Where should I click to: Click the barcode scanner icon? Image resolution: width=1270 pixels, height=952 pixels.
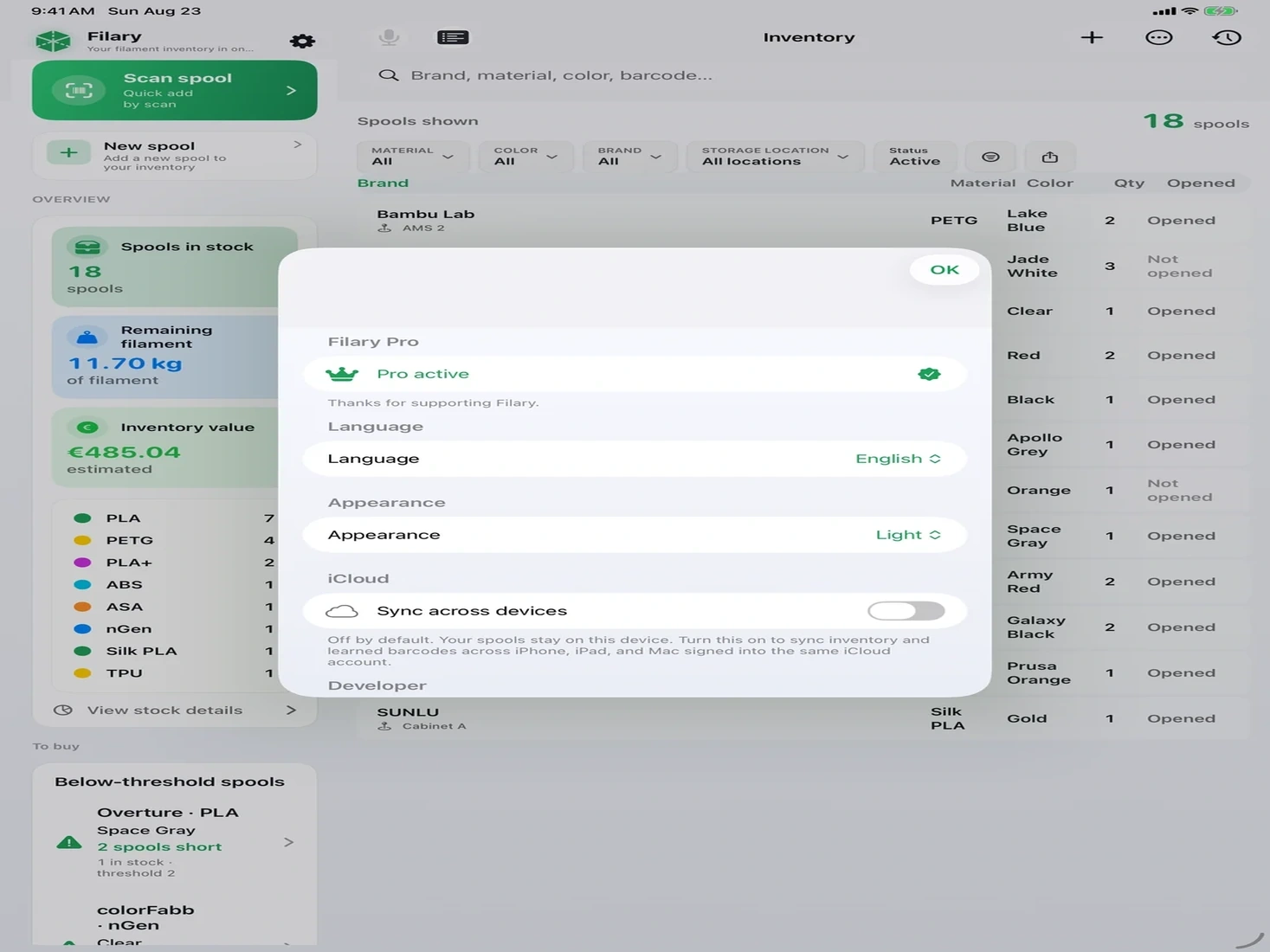click(x=79, y=90)
